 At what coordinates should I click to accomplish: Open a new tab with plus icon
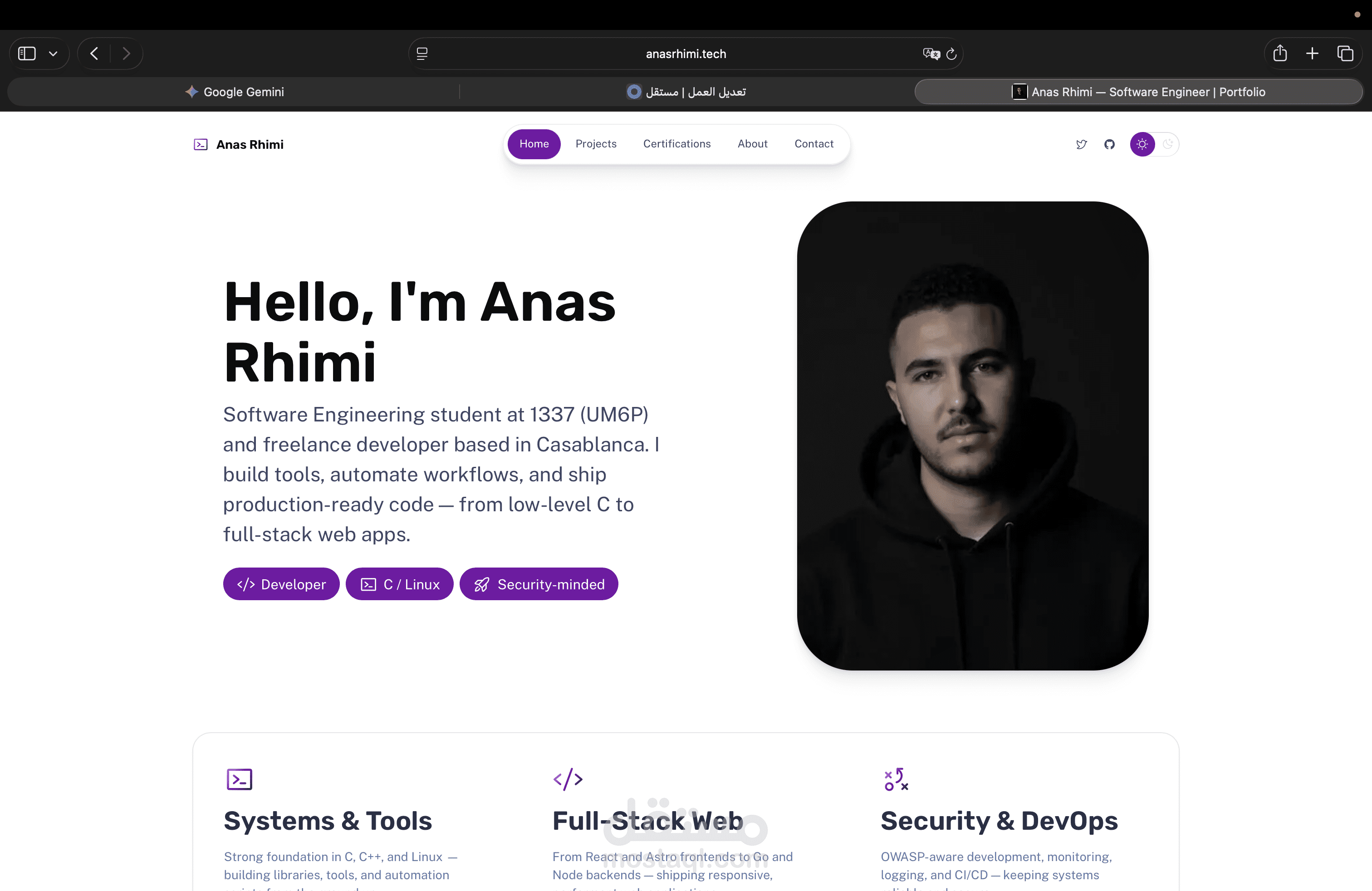pyautogui.click(x=1313, y=54)
